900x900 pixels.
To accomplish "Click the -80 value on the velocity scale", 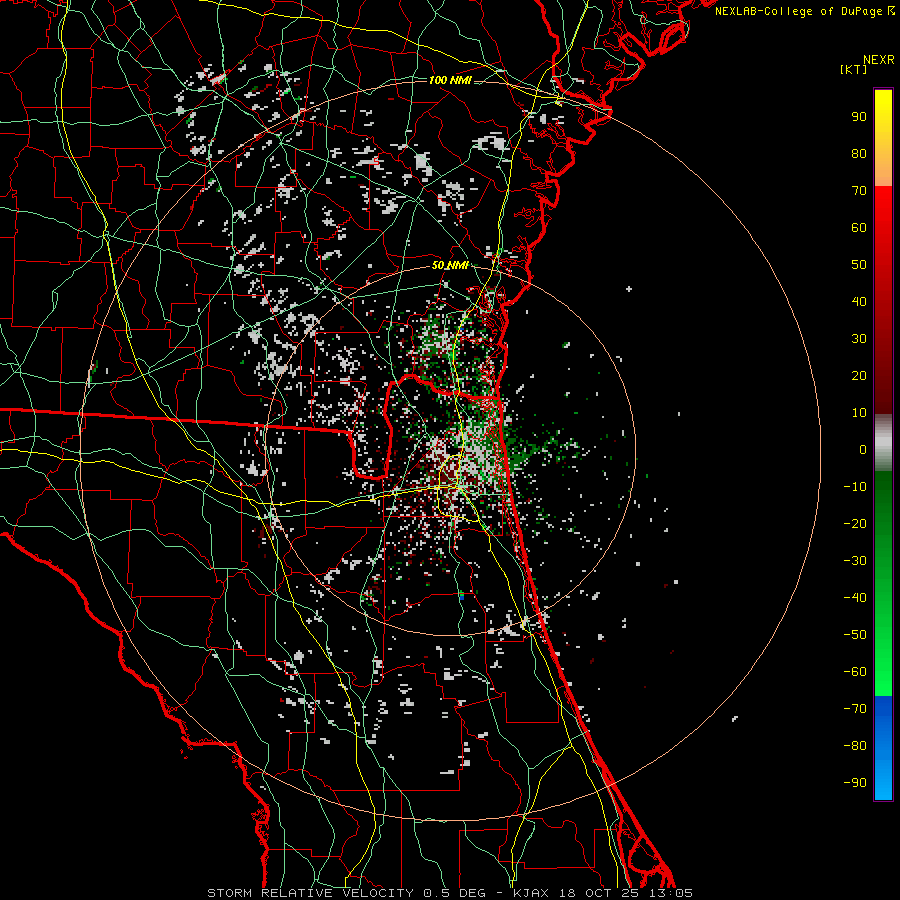I will pyautogui.click(x=855, y=746).
